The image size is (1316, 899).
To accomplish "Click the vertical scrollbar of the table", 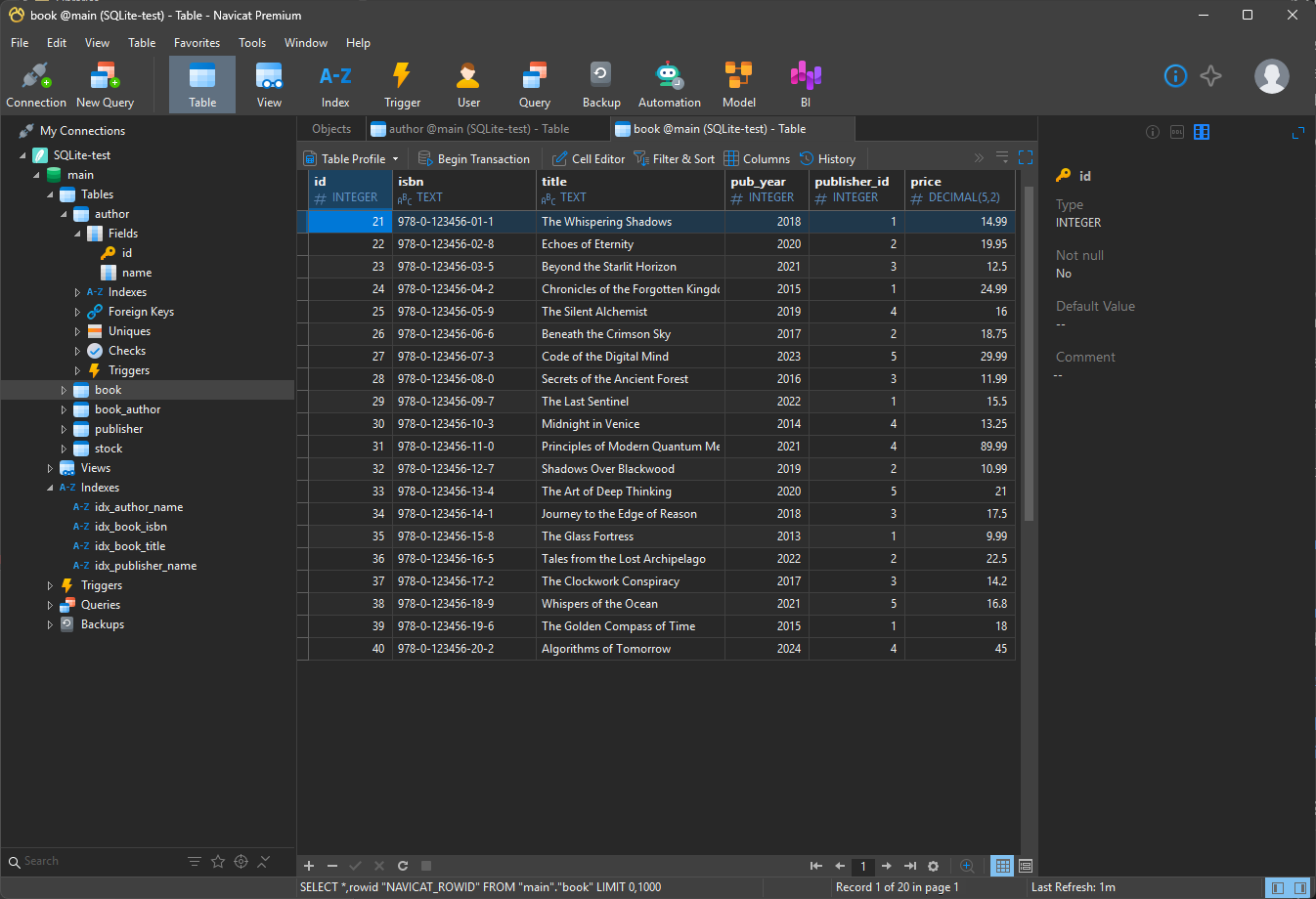I will (1028, 352).
